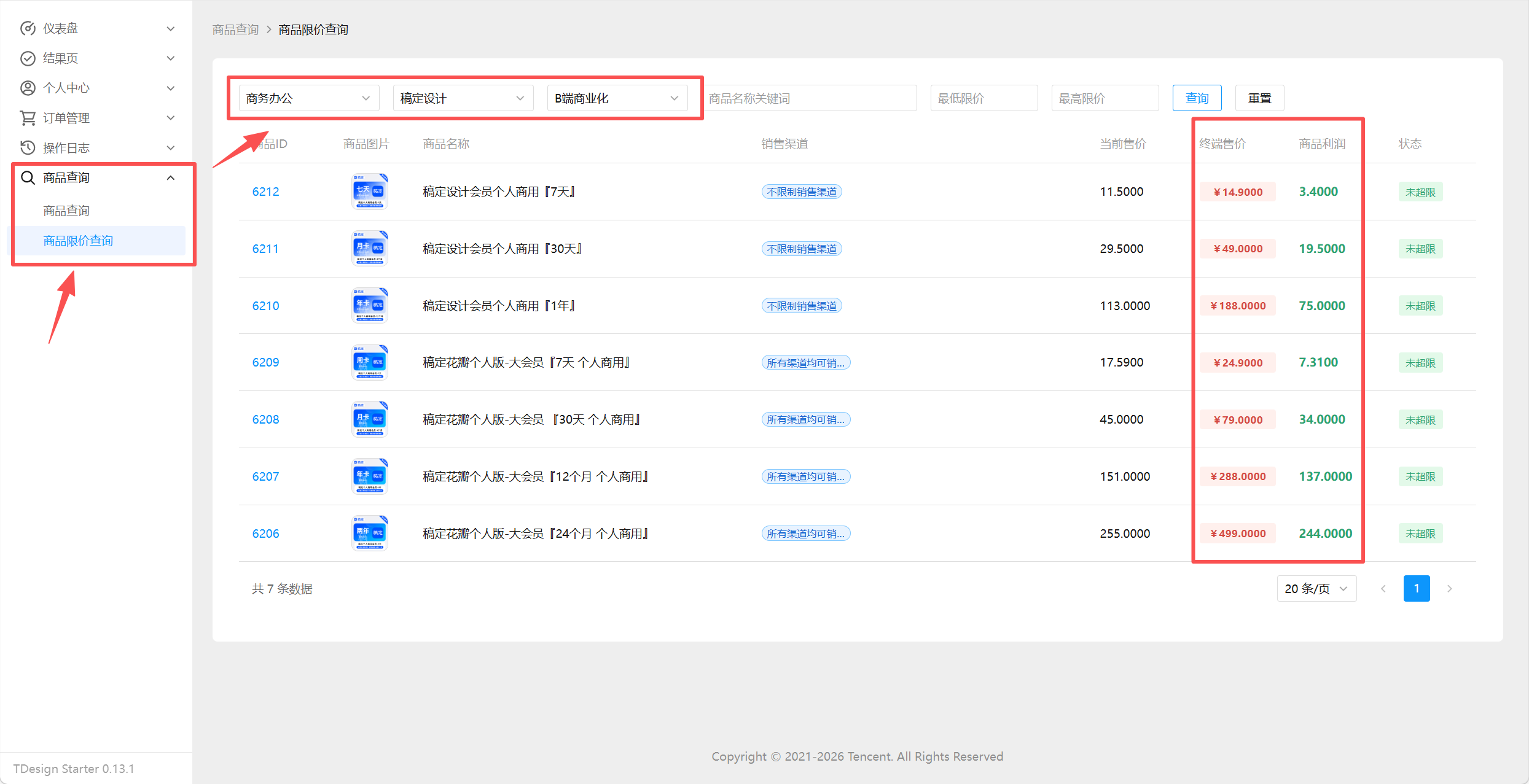Click the 未超限 status for product 6211

1420,249
